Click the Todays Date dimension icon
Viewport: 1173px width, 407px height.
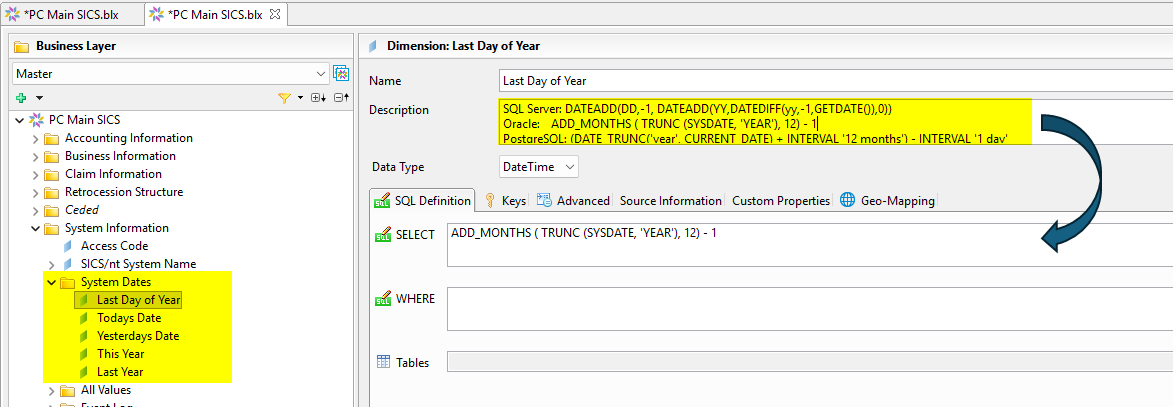pos(84,318)
